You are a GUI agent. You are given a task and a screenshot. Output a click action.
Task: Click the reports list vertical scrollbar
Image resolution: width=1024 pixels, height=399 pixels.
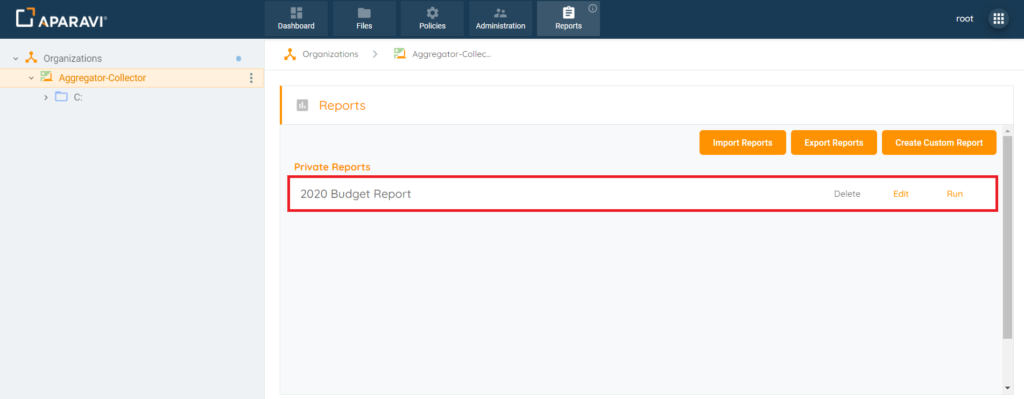(1008, 238)
